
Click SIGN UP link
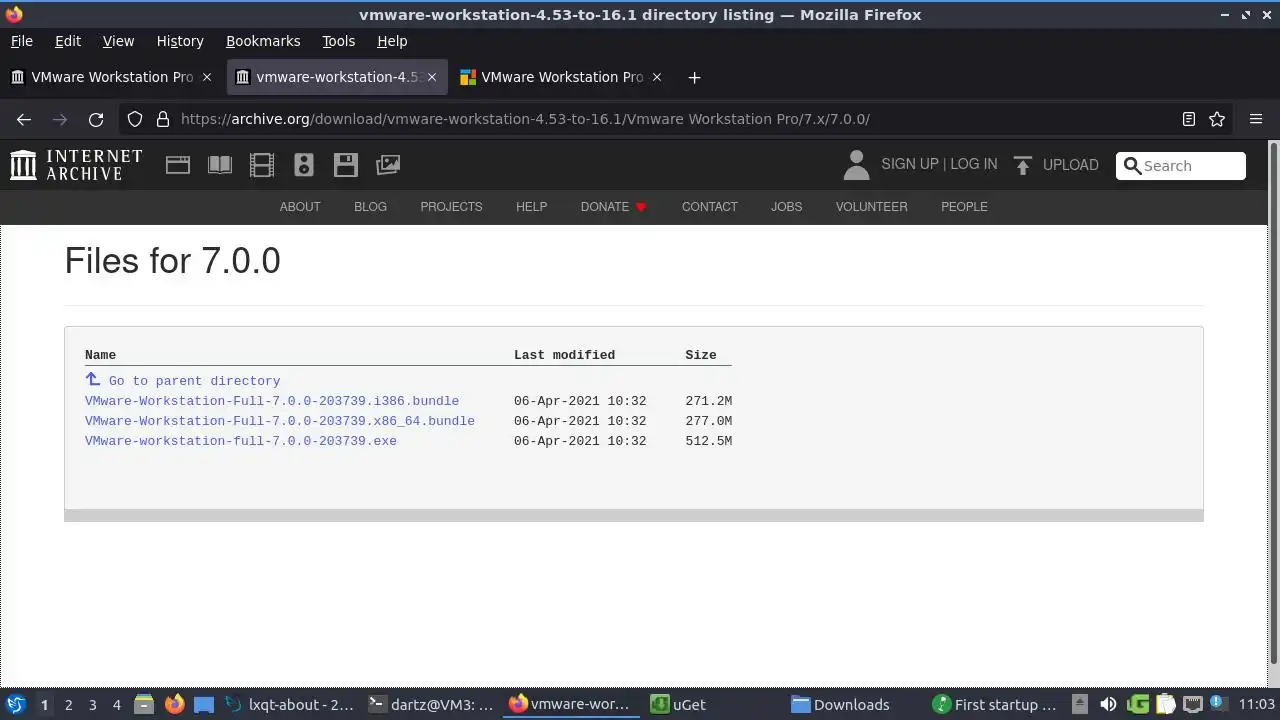point(909,164)
